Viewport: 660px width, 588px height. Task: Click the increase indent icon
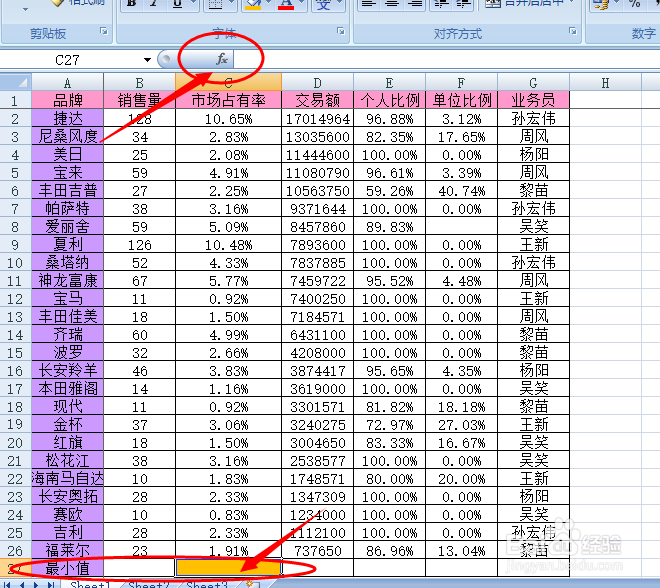tap(463, 4)
